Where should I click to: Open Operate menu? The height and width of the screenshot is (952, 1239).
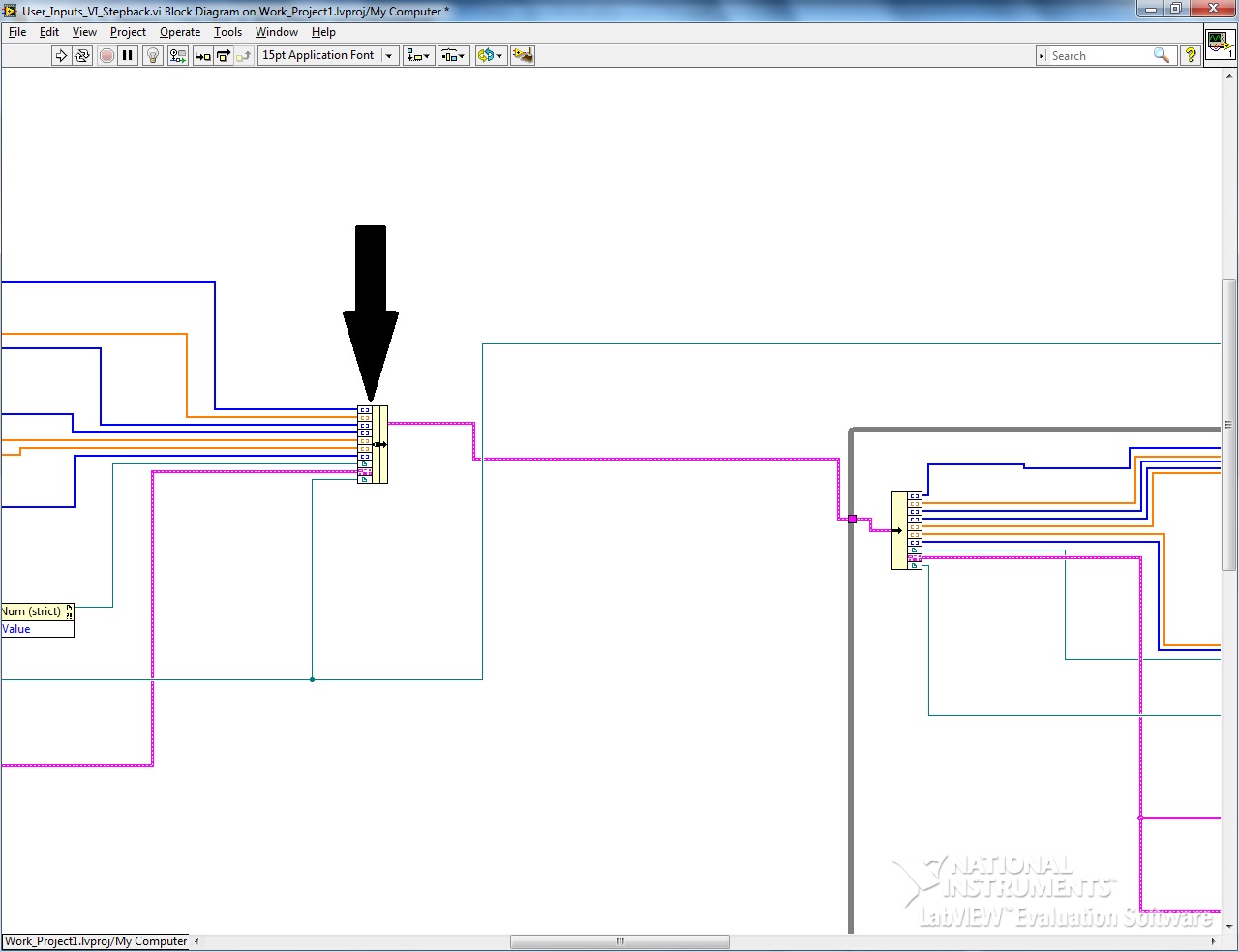click(180, 32)
